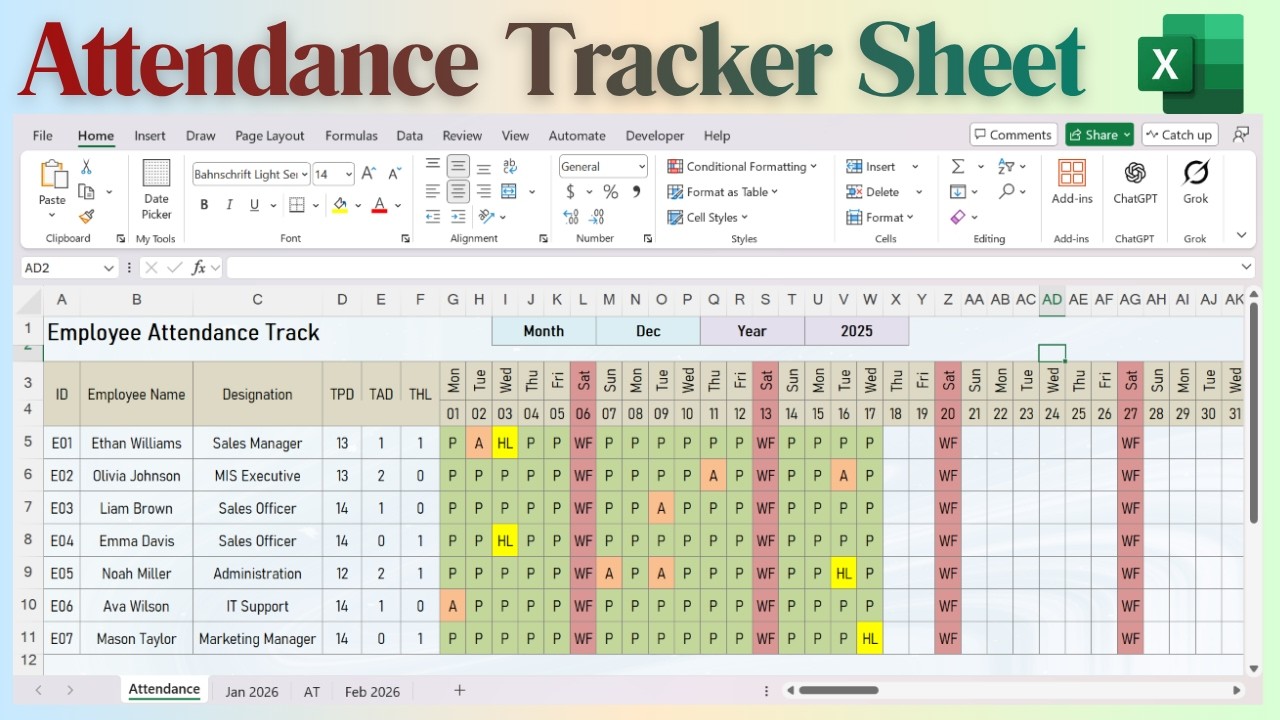Apply comma style format
Image resolution: width=1280 pixels, height=720 pixels.
[x=636, y=192]
